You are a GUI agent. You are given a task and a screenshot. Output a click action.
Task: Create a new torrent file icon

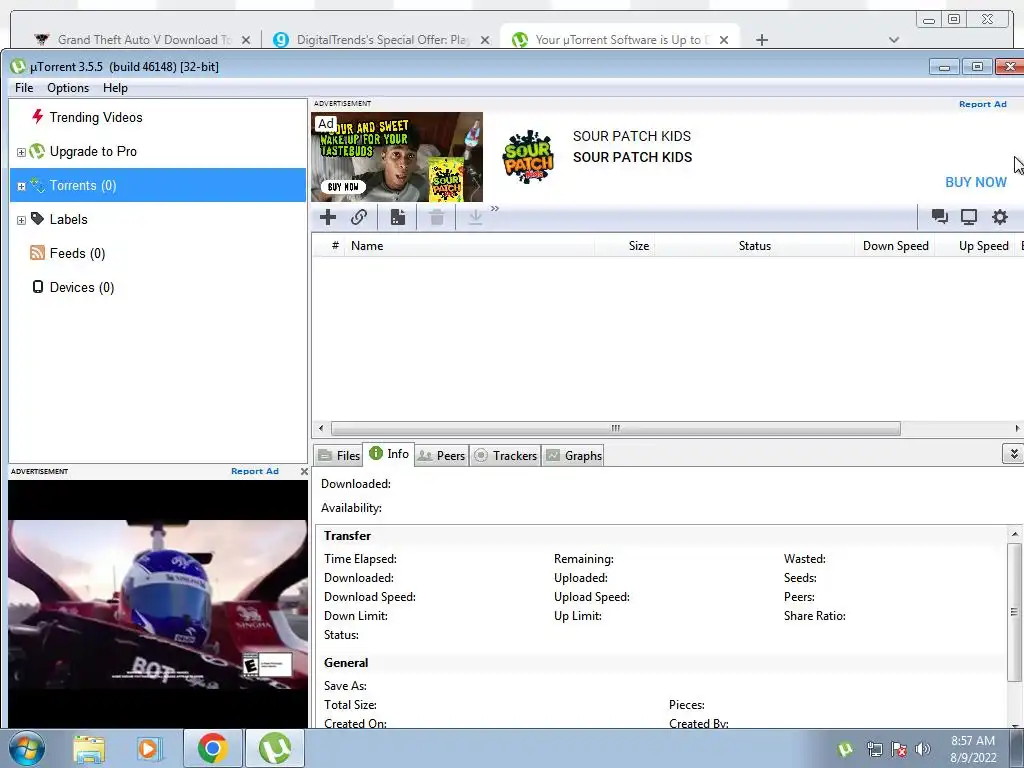tap(398, 217)
